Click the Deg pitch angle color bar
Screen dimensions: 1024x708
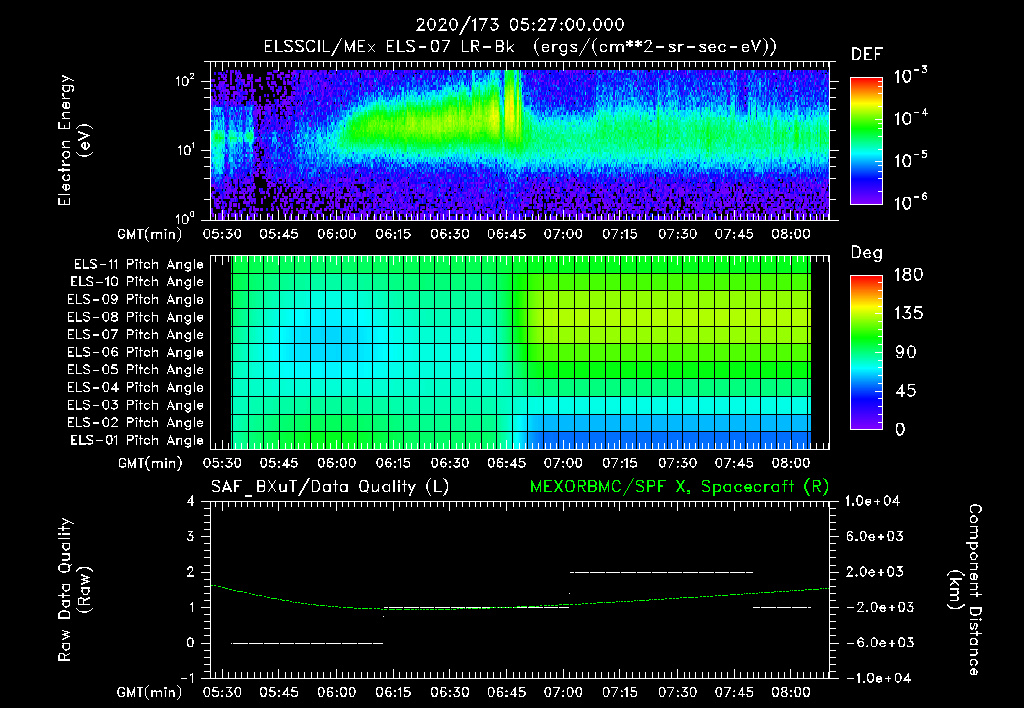pos(866,352)
